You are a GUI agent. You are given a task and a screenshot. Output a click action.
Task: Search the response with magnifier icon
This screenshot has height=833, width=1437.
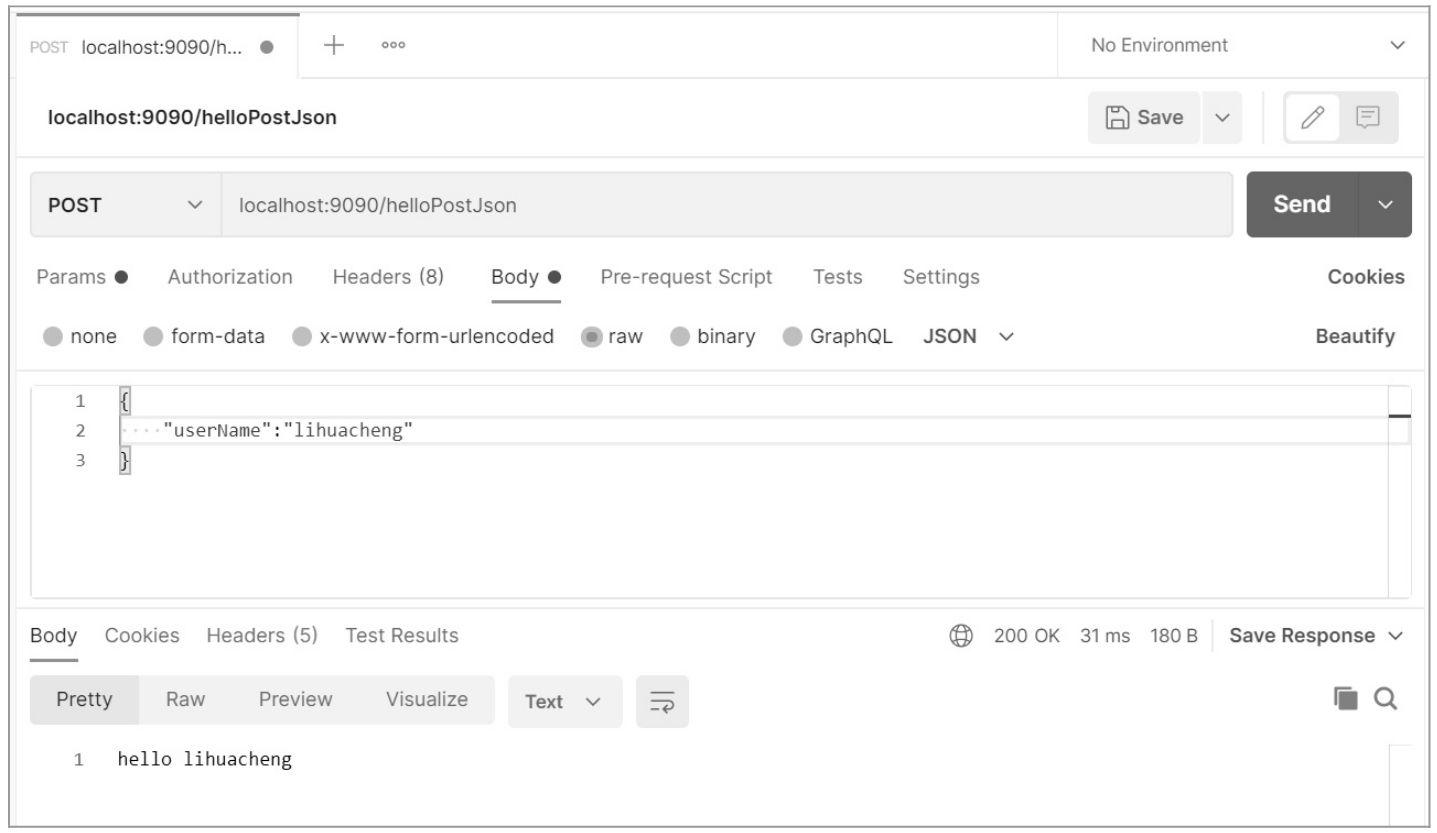1385,700
